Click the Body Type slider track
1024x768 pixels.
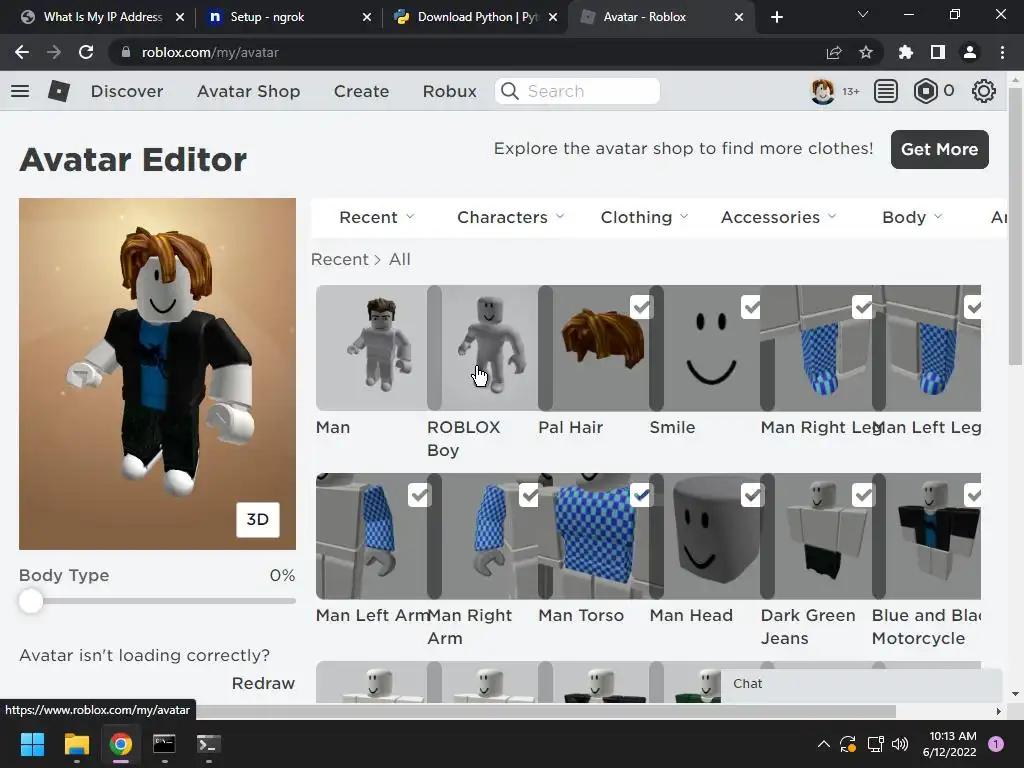[x=157, y=601]
